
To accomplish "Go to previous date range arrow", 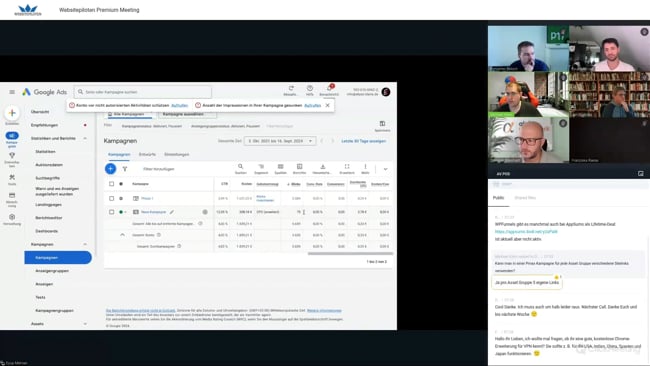I will tap(322, 141).
